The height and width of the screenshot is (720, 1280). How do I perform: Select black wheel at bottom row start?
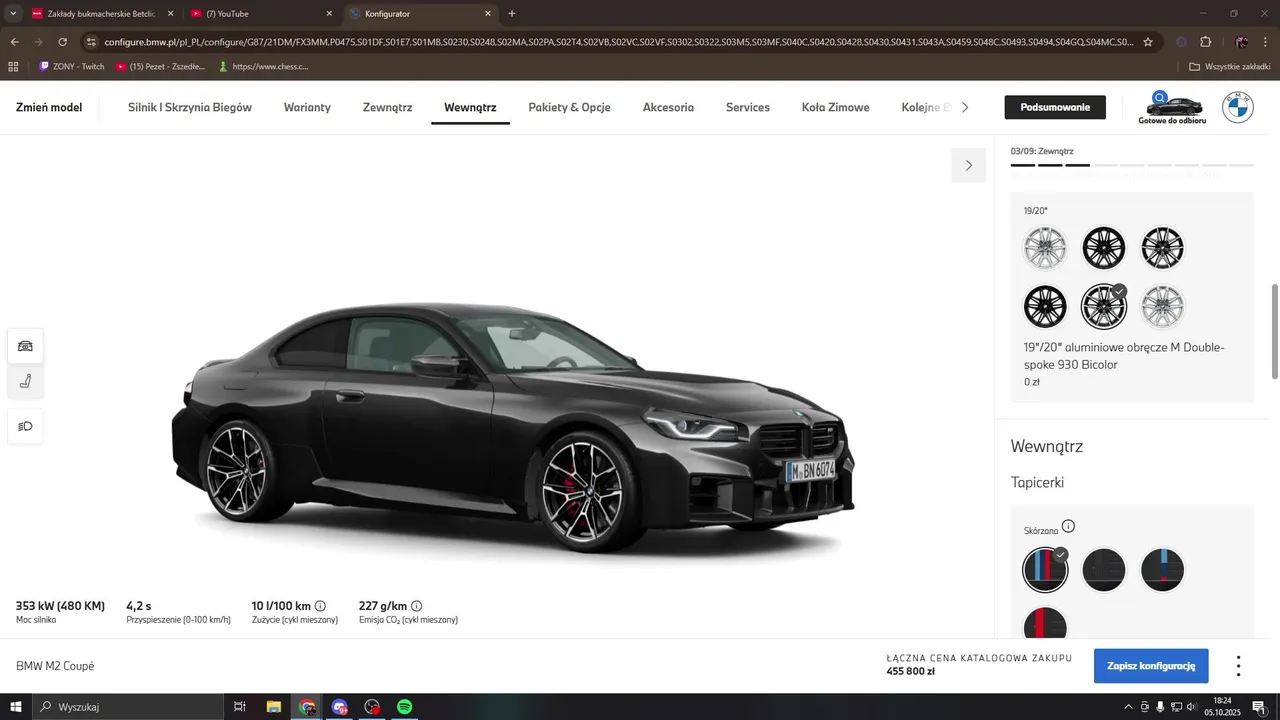click(x=1046, y=307)
